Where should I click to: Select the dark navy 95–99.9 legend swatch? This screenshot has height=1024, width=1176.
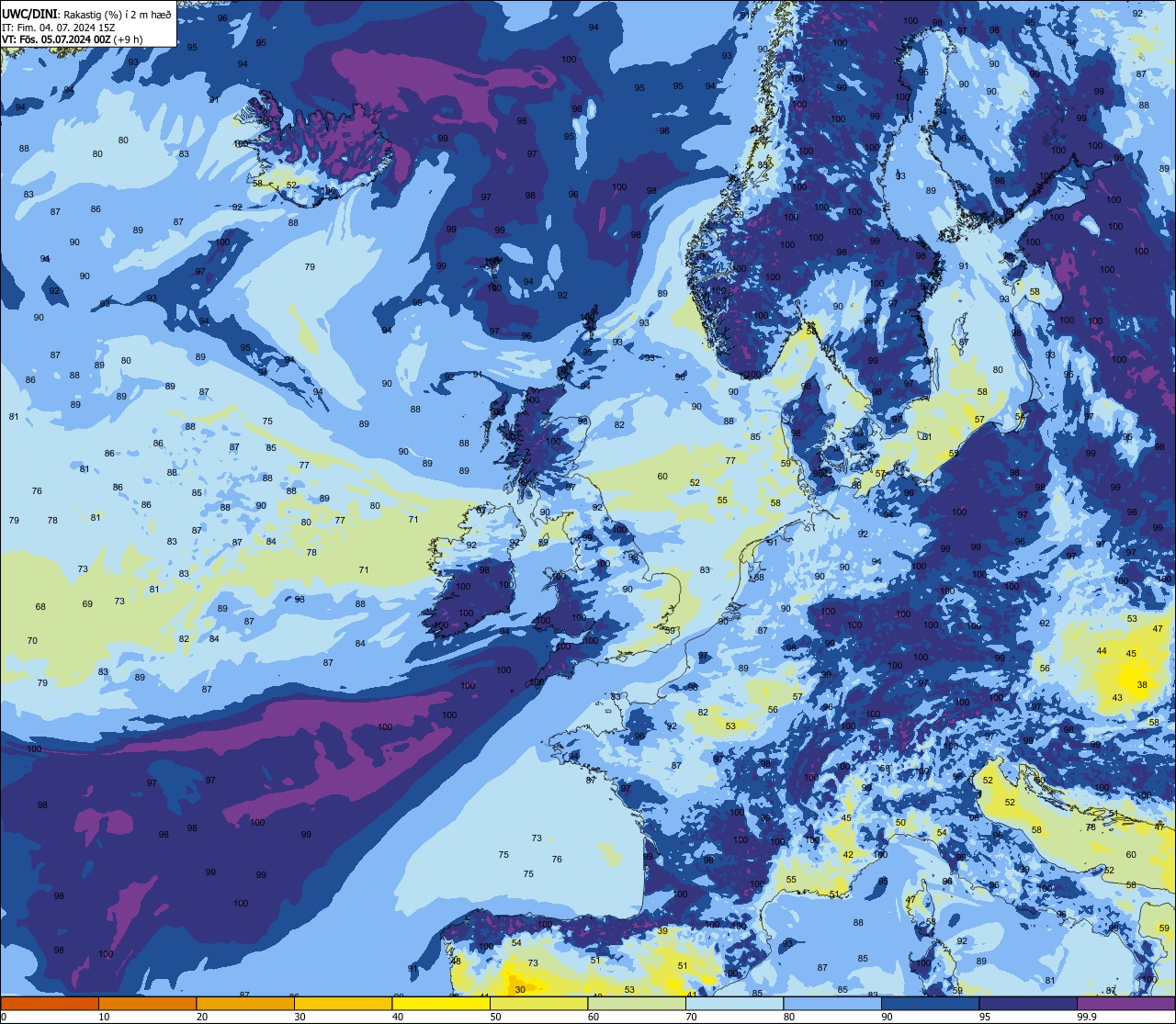[x=1028, y=1003]
